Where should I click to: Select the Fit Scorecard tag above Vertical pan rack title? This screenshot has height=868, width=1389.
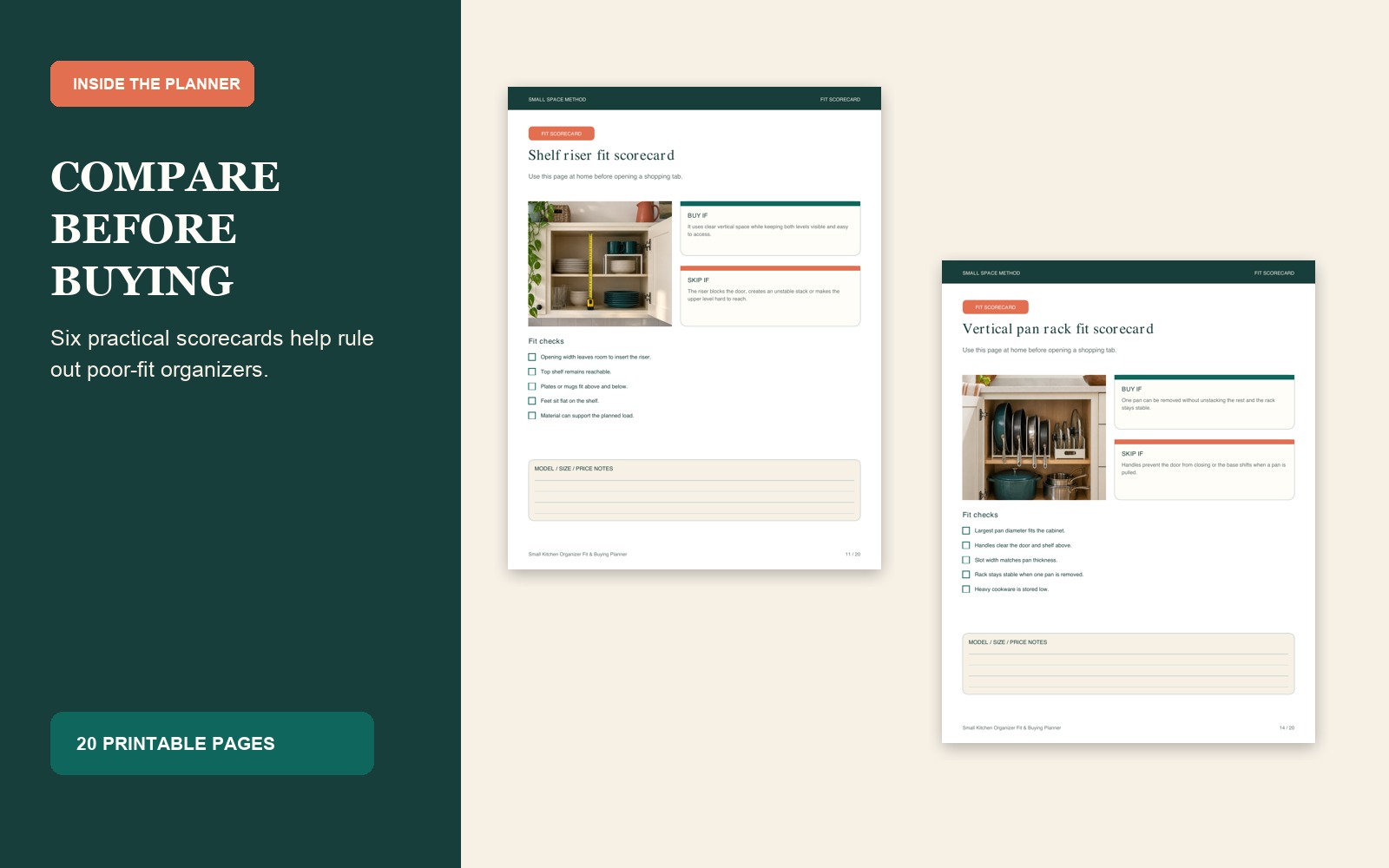tap(995, 307)
